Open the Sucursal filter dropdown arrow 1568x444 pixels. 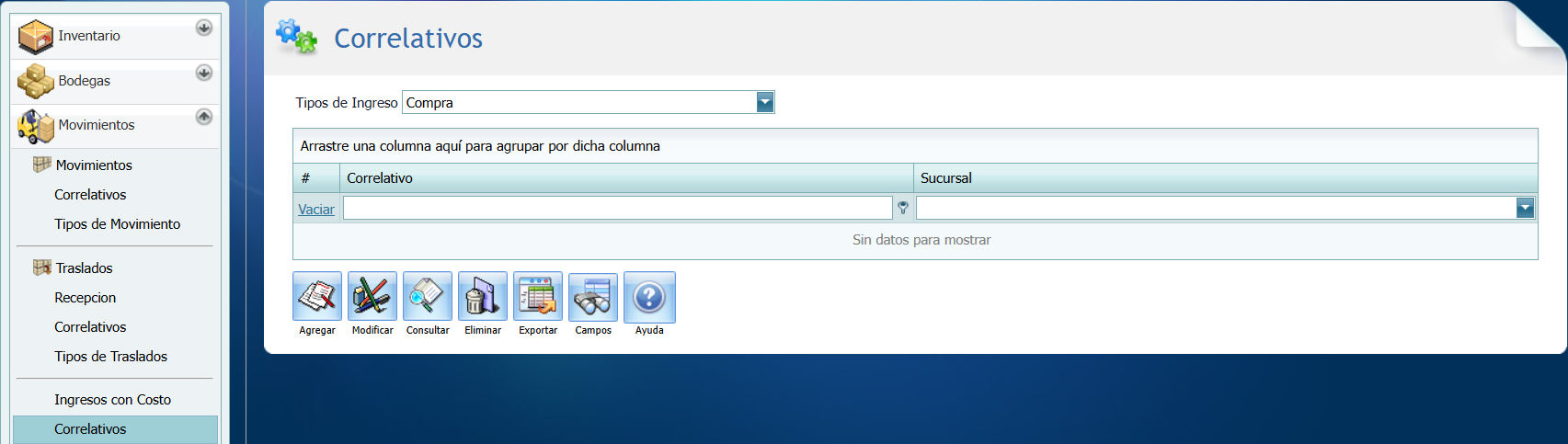coord(1525,209)
